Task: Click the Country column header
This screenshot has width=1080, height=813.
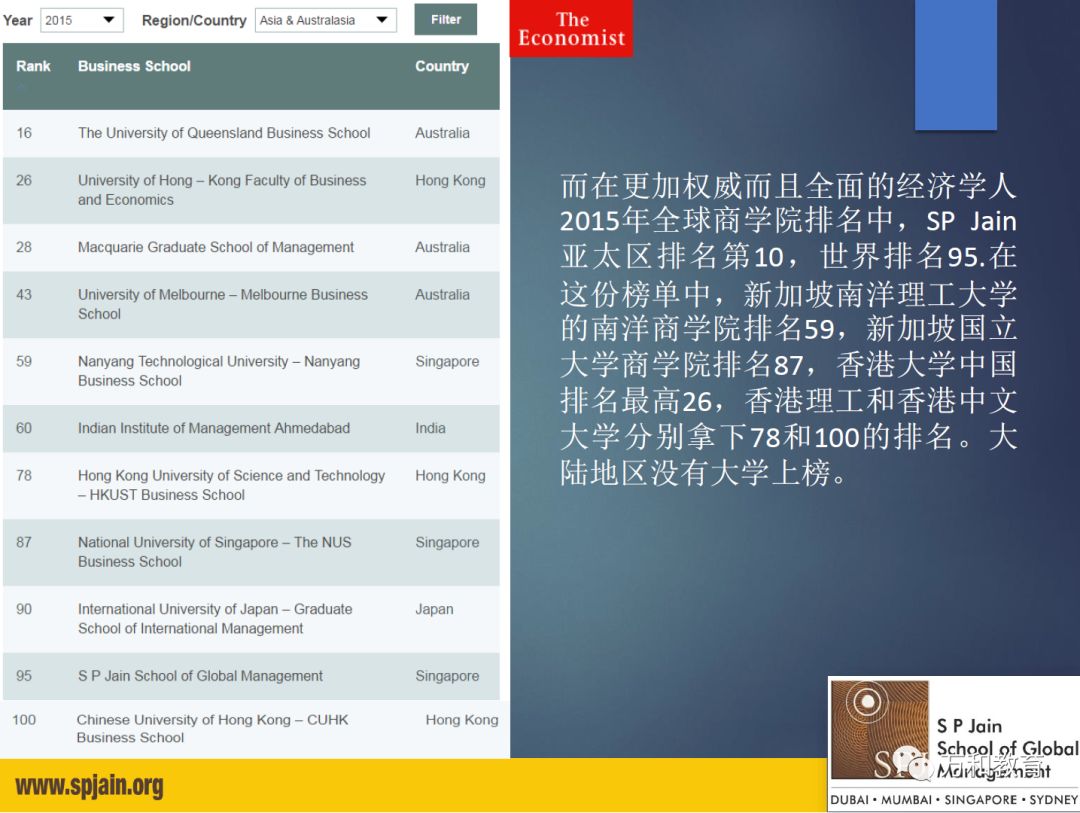Action: (442, 66)
